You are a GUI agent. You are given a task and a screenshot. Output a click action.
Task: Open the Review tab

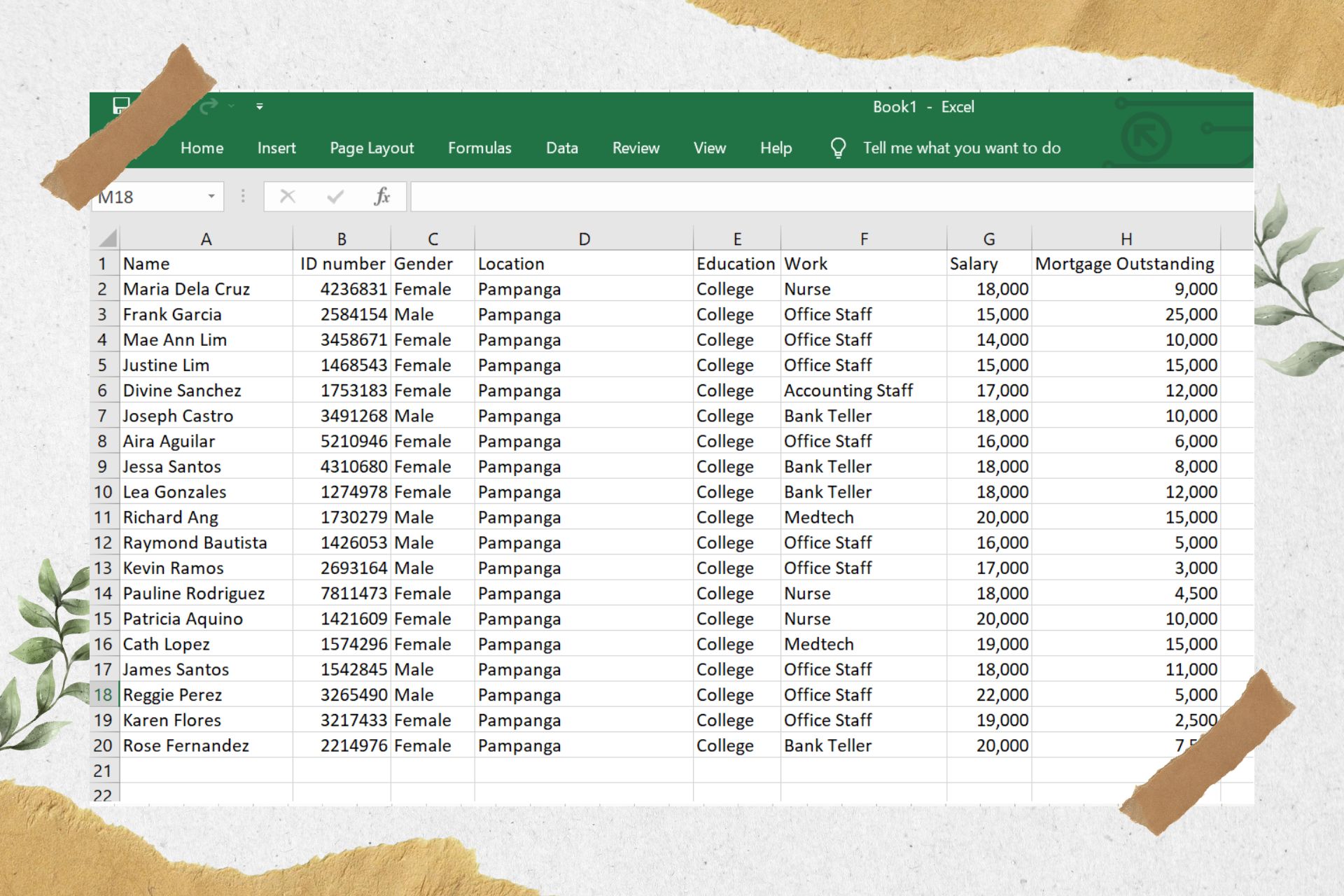pyautogui.click(x=636, y=148)
